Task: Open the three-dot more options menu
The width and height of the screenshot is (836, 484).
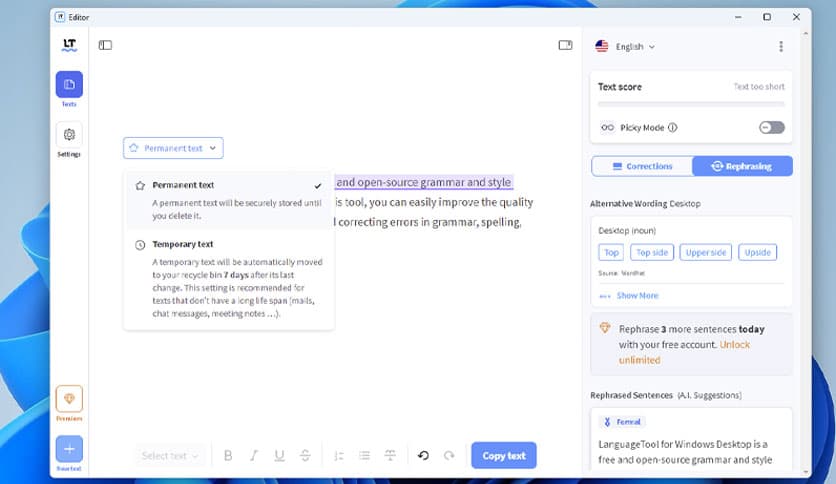Action: coord(781,46)
